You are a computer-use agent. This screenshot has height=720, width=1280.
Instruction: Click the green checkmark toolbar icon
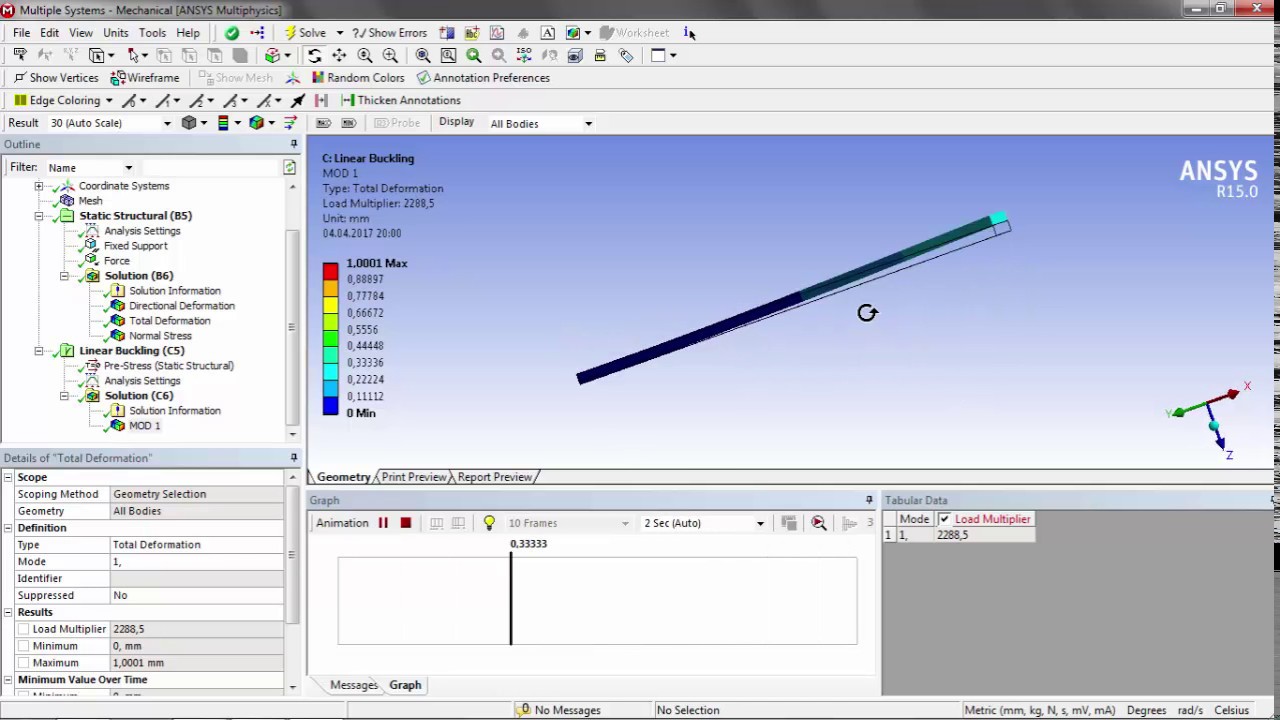click(x=232, y=33)
